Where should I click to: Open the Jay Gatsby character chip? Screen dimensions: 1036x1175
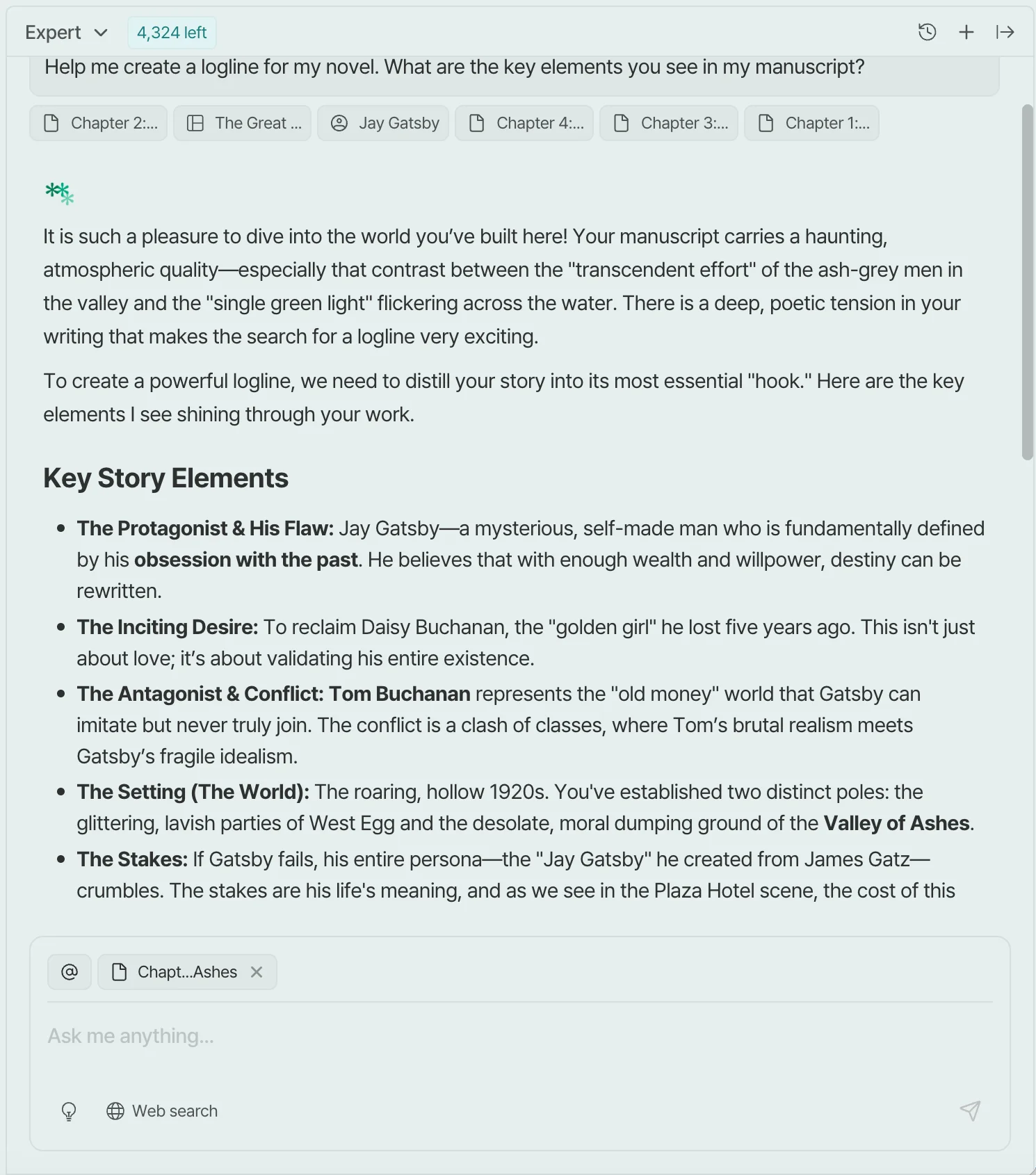coord(384,123)
